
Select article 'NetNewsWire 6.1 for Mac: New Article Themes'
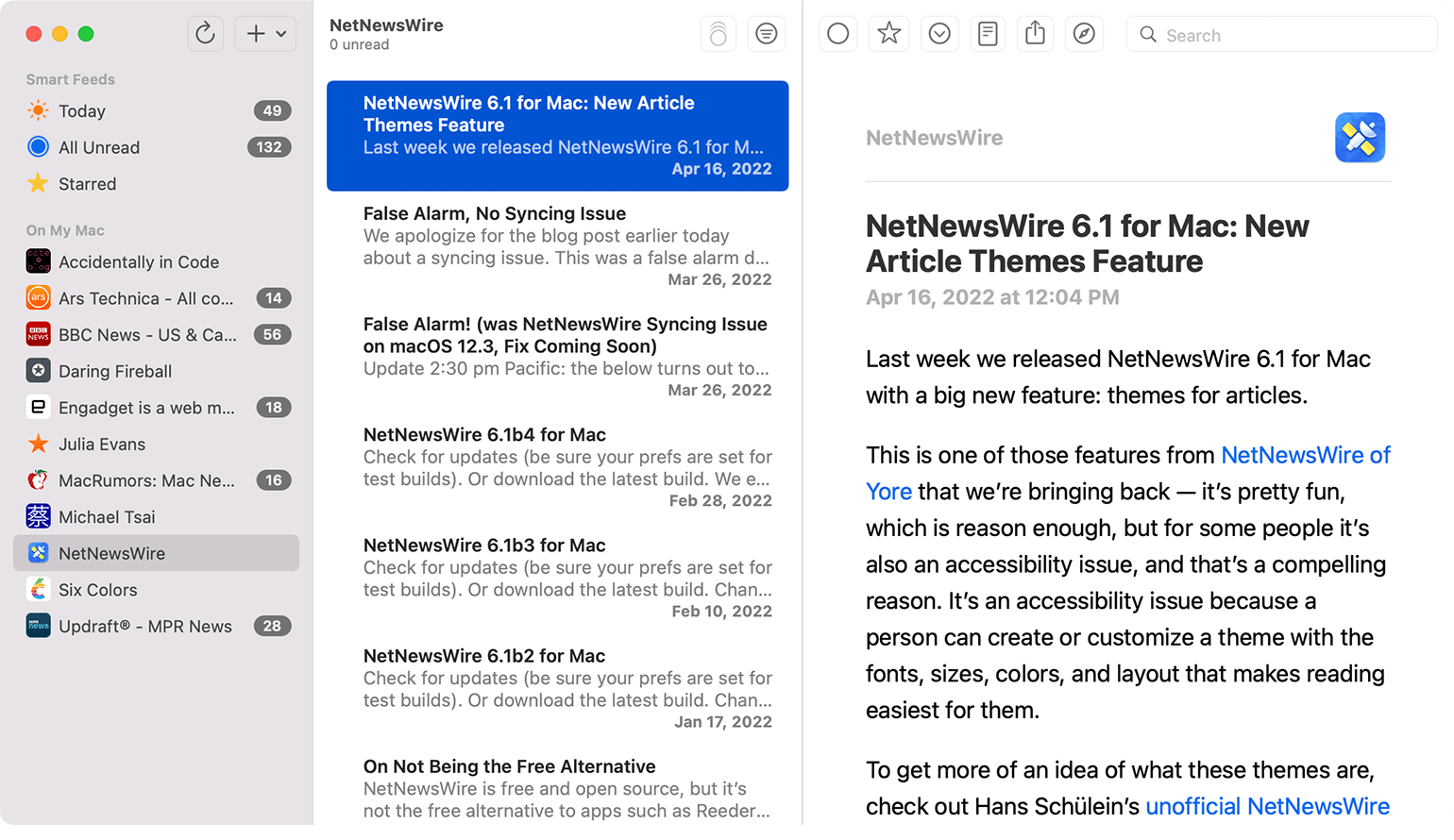coord(557,136)
